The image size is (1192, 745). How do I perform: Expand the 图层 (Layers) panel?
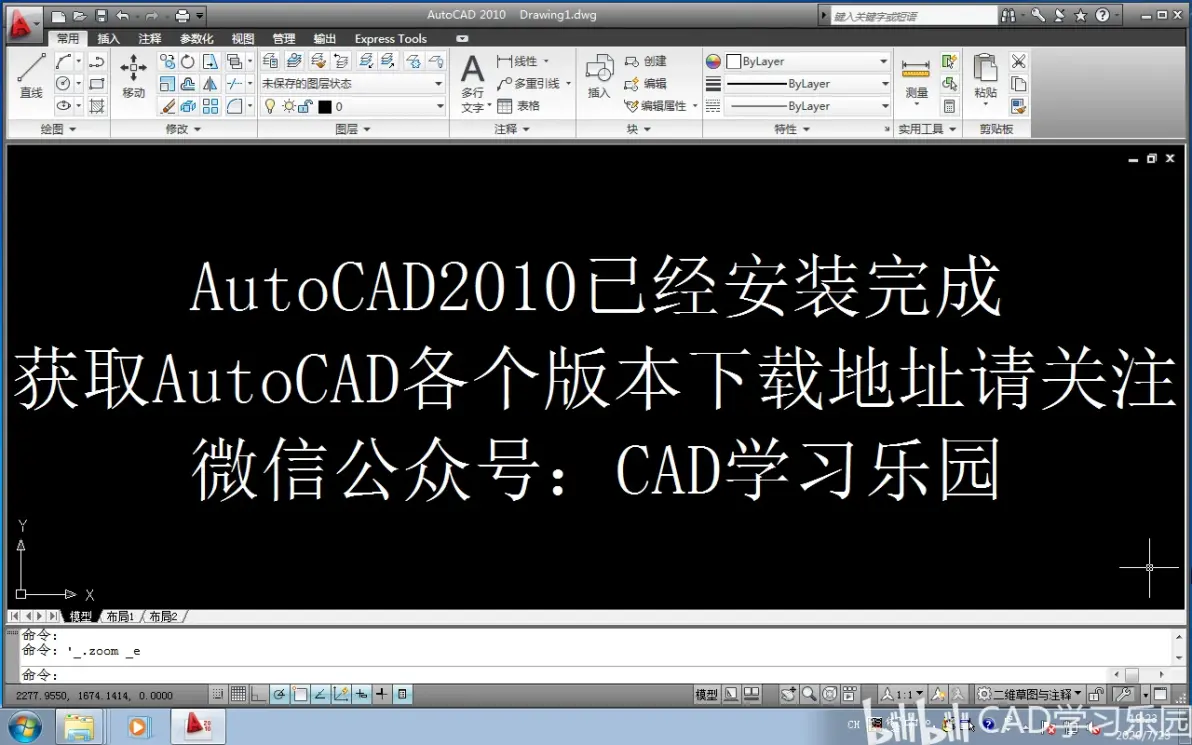[x=353, y=129]
